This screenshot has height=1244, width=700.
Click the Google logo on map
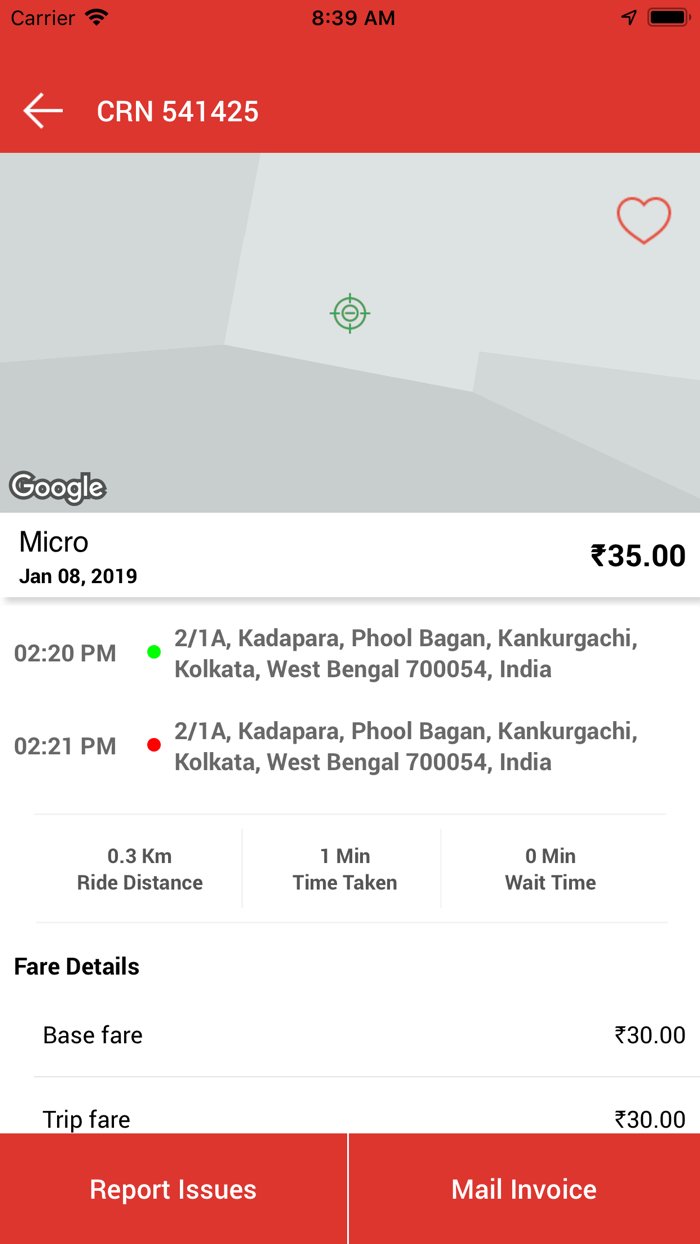58,487
